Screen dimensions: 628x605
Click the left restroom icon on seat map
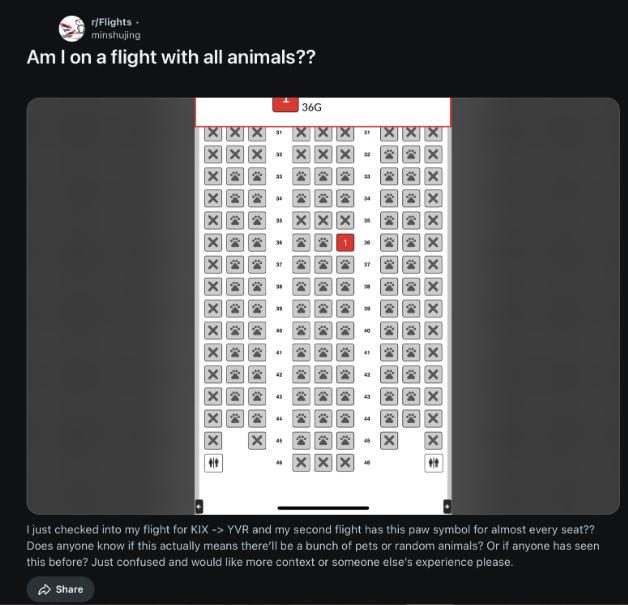coord(213,462)
